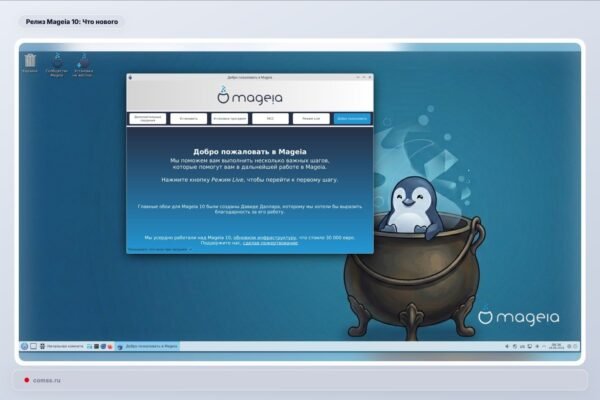Minimize the Добро пожаловать в Mageia window
Screen dimensions: 600x400
click(x=358, y=77)
